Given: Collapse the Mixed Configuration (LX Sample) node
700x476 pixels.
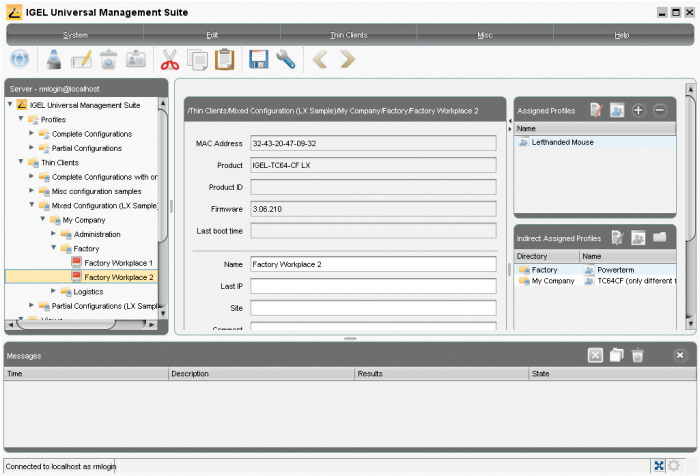Looking at the screenshot, I should point(31,205).
